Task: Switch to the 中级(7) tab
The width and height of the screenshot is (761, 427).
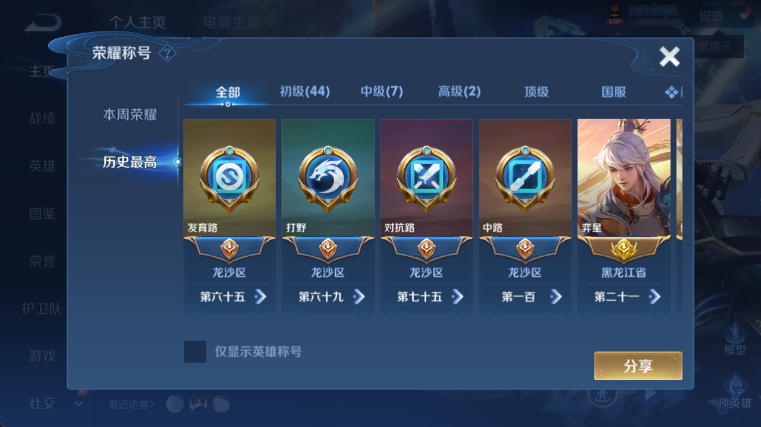Action: [x=381, y=91]
